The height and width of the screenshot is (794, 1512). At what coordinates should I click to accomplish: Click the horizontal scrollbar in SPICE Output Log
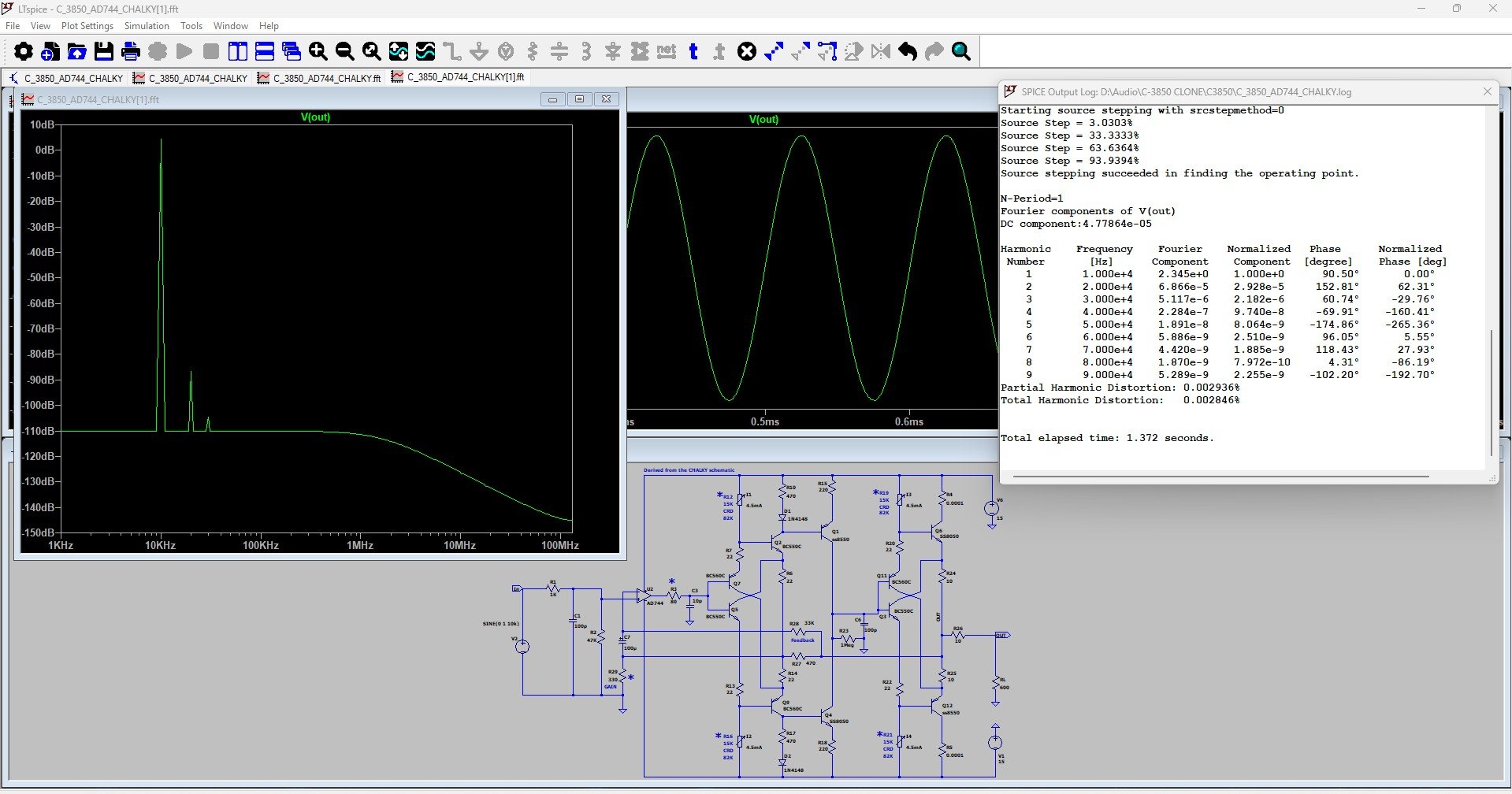(x=1220, y=477)
